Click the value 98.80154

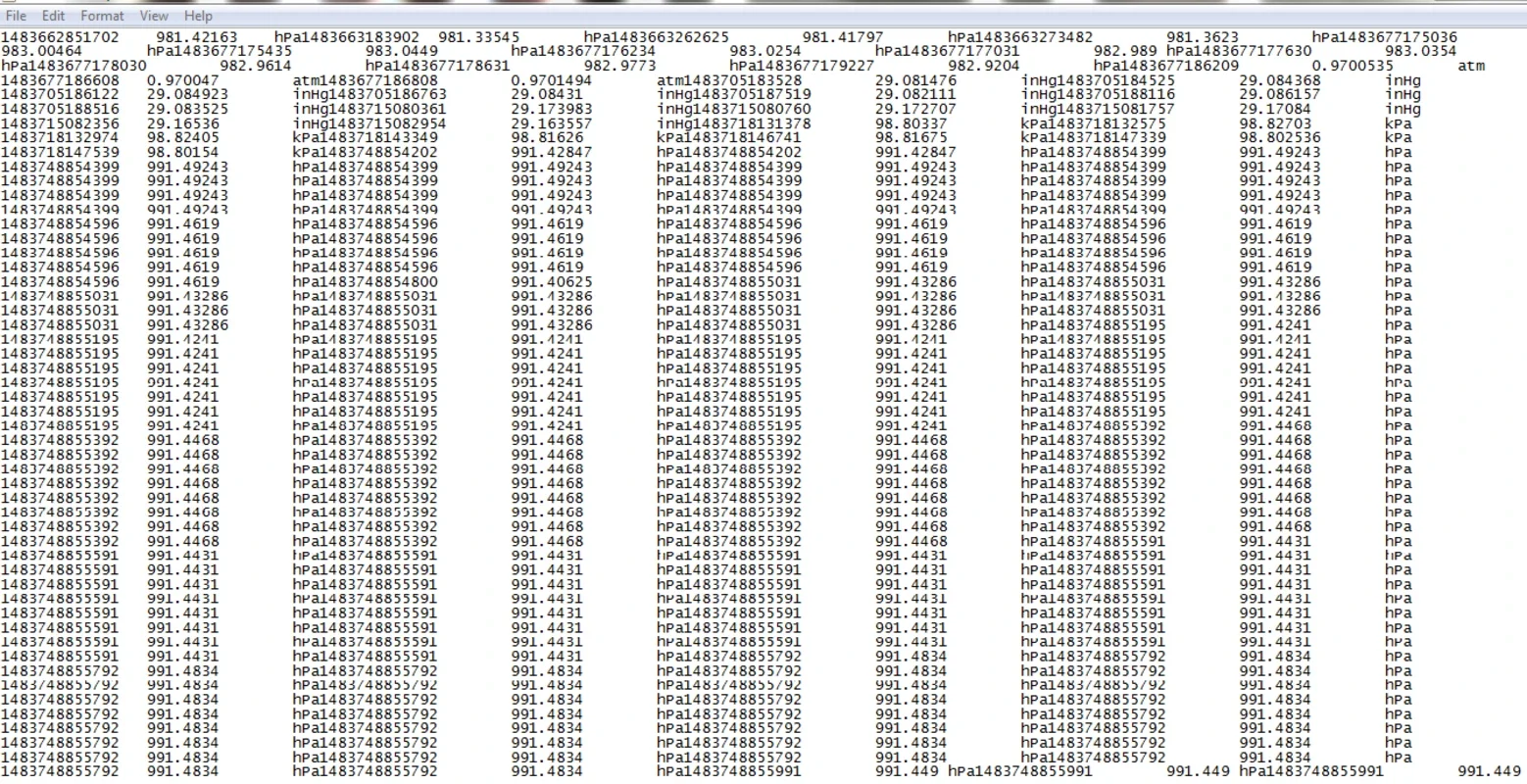(x=183, y=152)
